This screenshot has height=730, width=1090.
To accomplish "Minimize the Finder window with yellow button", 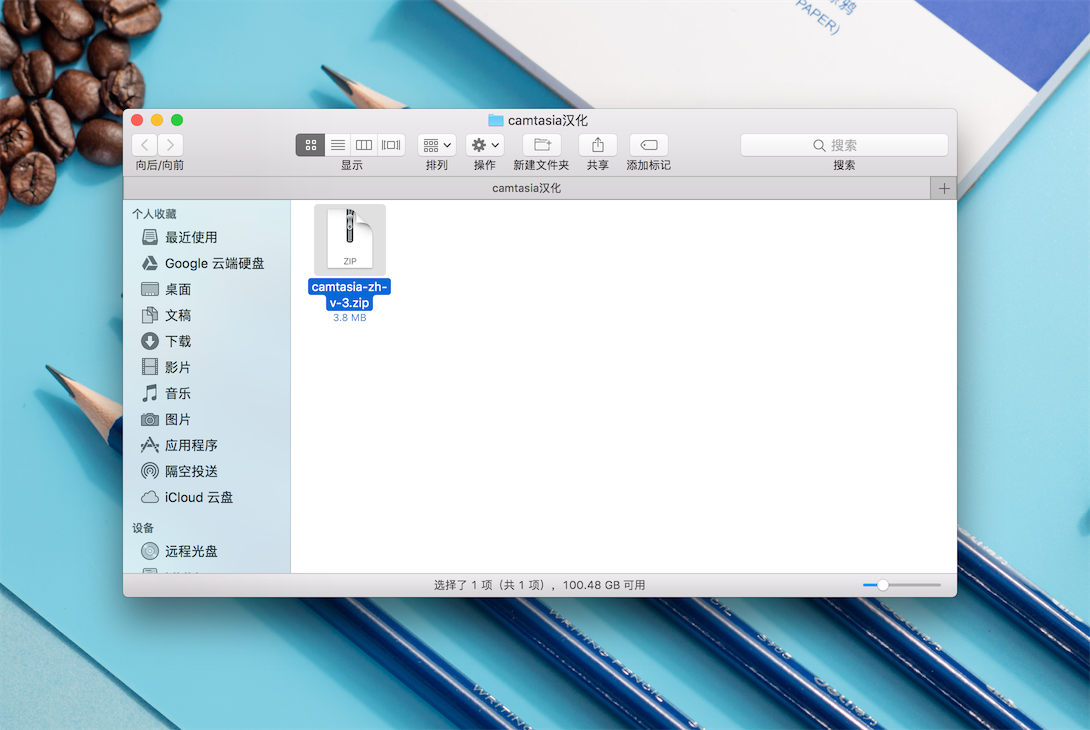I will [x=157, y=120].
